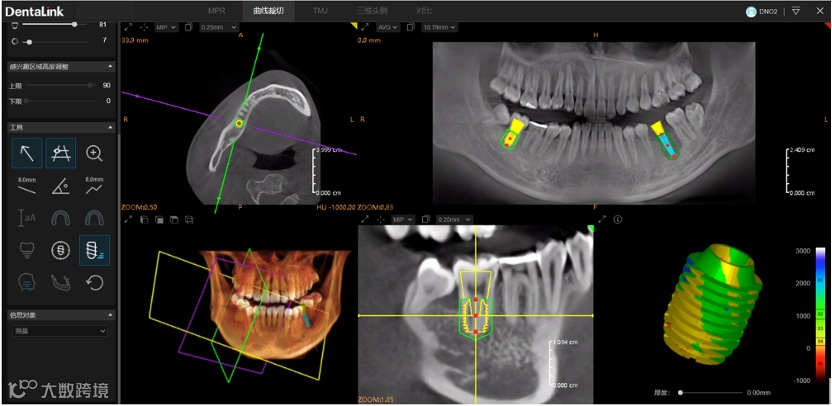Open the information object combo box
This screenshot has height=406, width=832.
click(x=60, y=331)
